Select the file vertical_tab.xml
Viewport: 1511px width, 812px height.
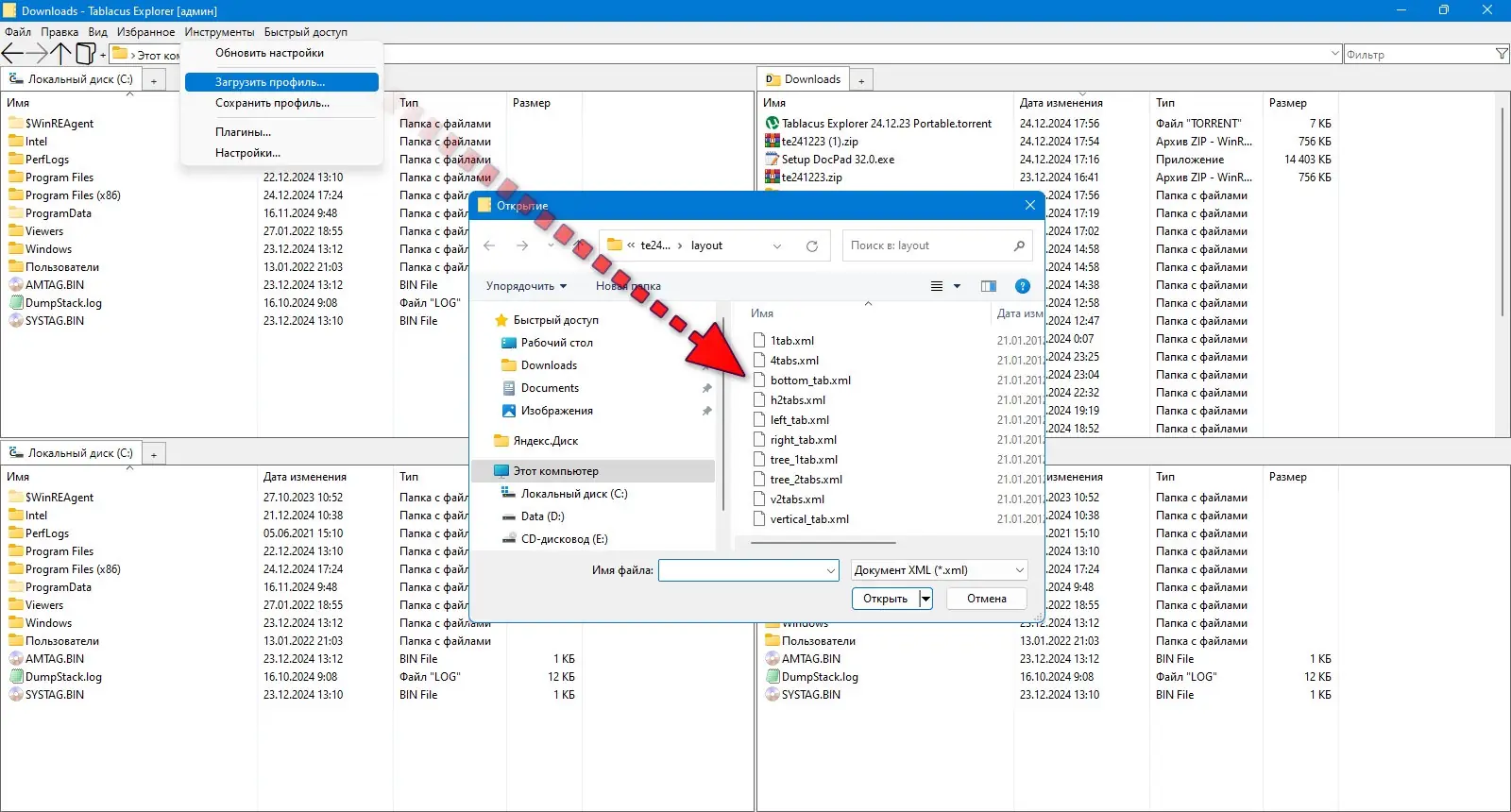[x=809, y=519]
